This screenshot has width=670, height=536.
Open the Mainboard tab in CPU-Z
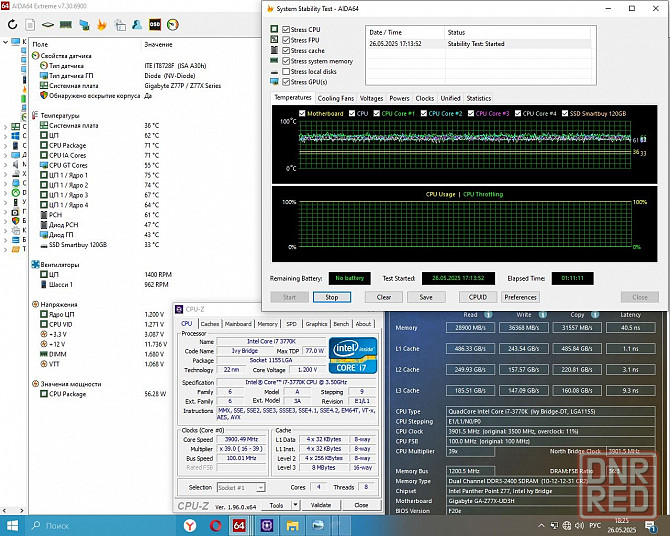(x=238, y=324)
